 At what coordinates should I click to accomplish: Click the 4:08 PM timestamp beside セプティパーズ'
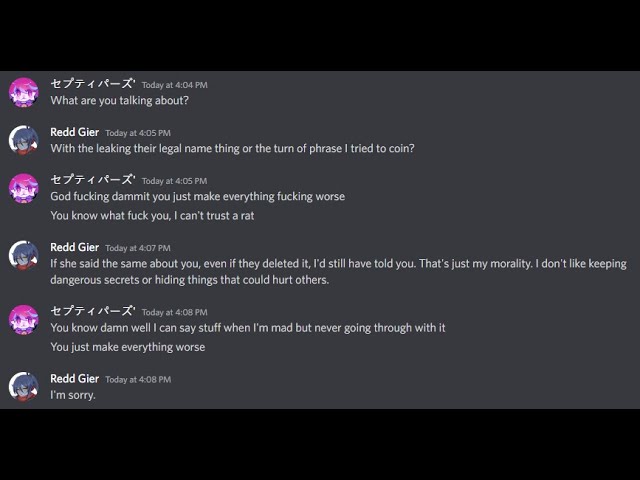(x=174, y=312)
